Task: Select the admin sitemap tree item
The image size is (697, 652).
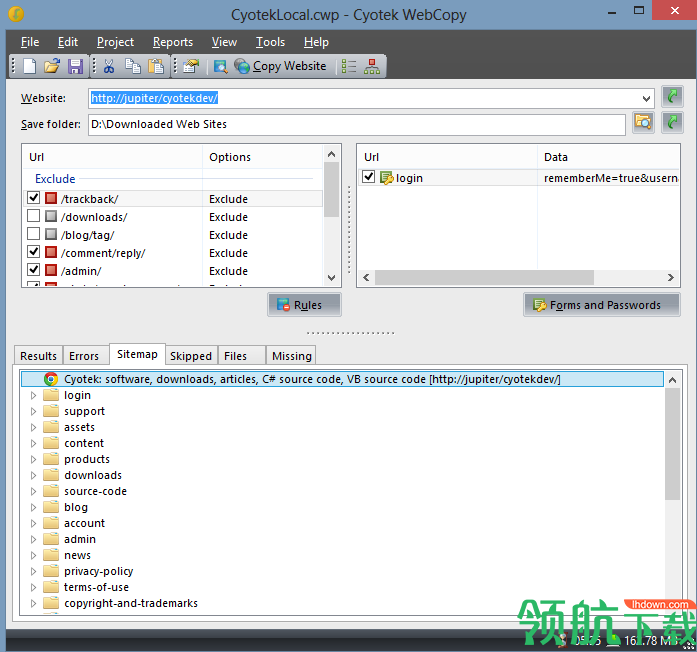Action: click(x=80, y=539)
